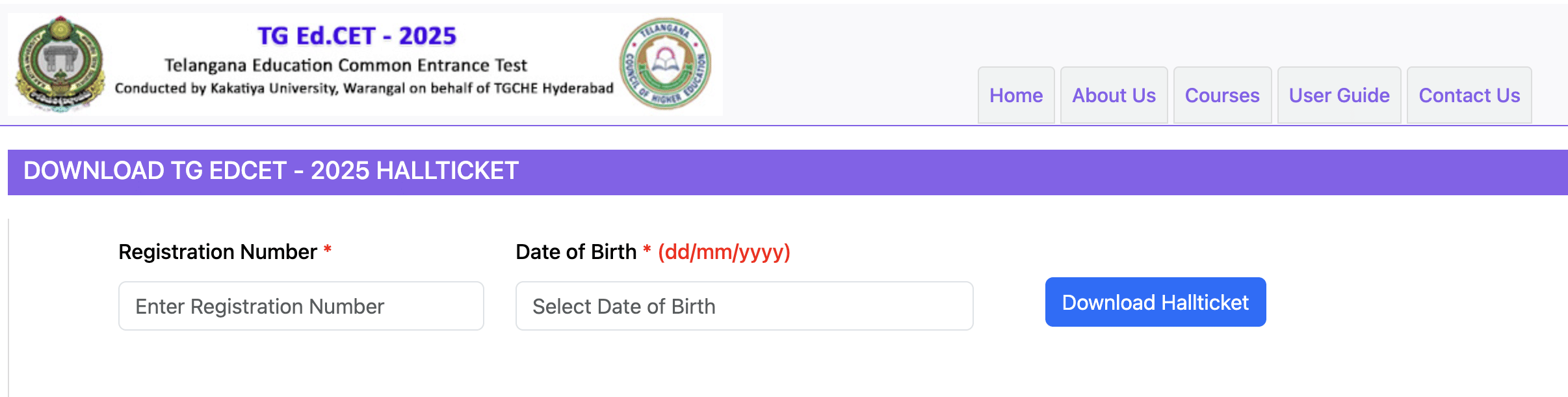Click the Download Hallticket button
Screen dimensions: 1568x397
pos(1155,302)
